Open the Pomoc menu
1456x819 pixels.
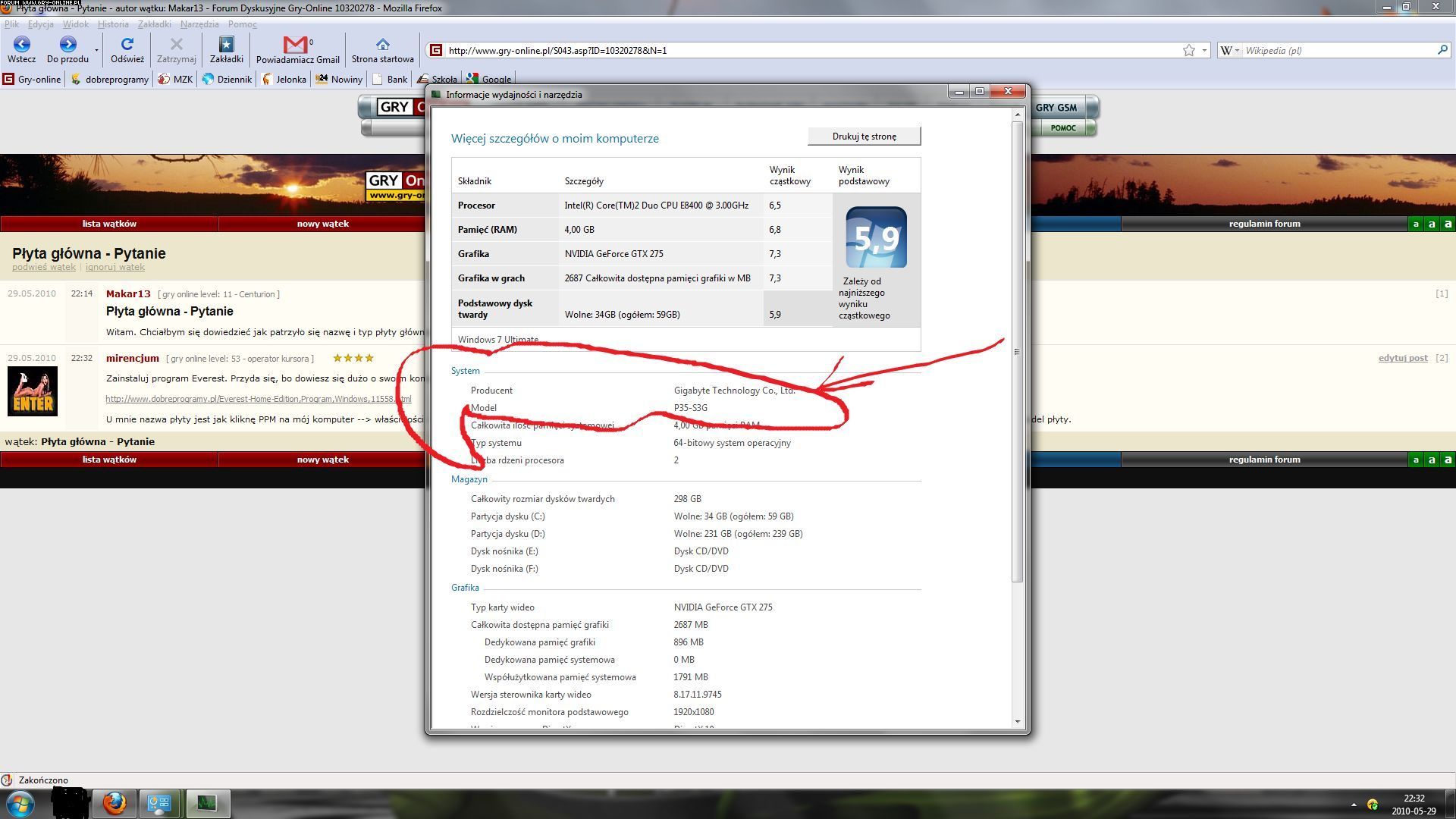[243, 24]
